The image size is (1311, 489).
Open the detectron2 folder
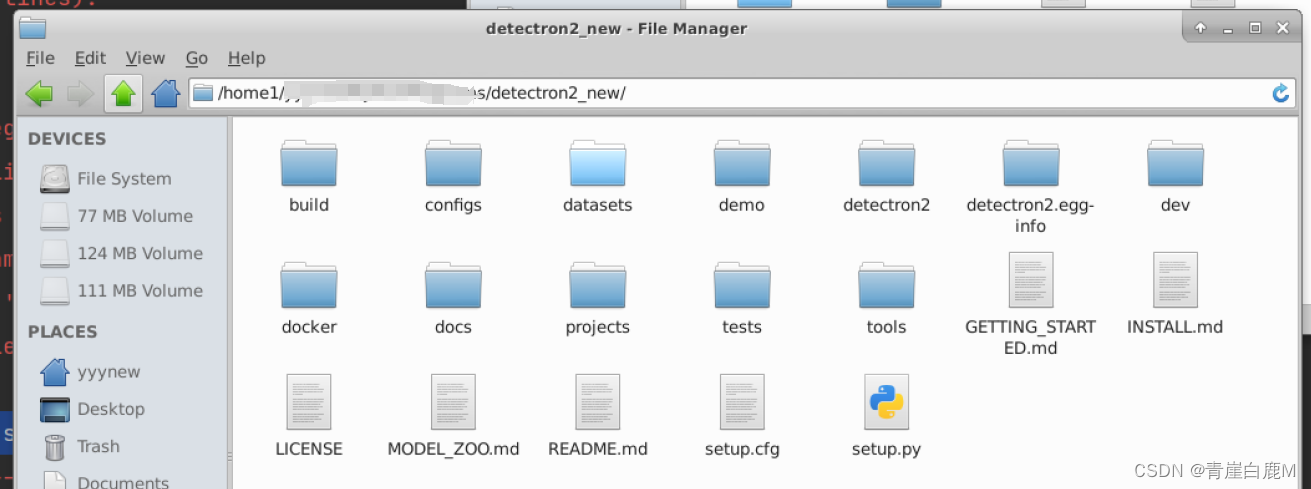[x=886, y=163]
